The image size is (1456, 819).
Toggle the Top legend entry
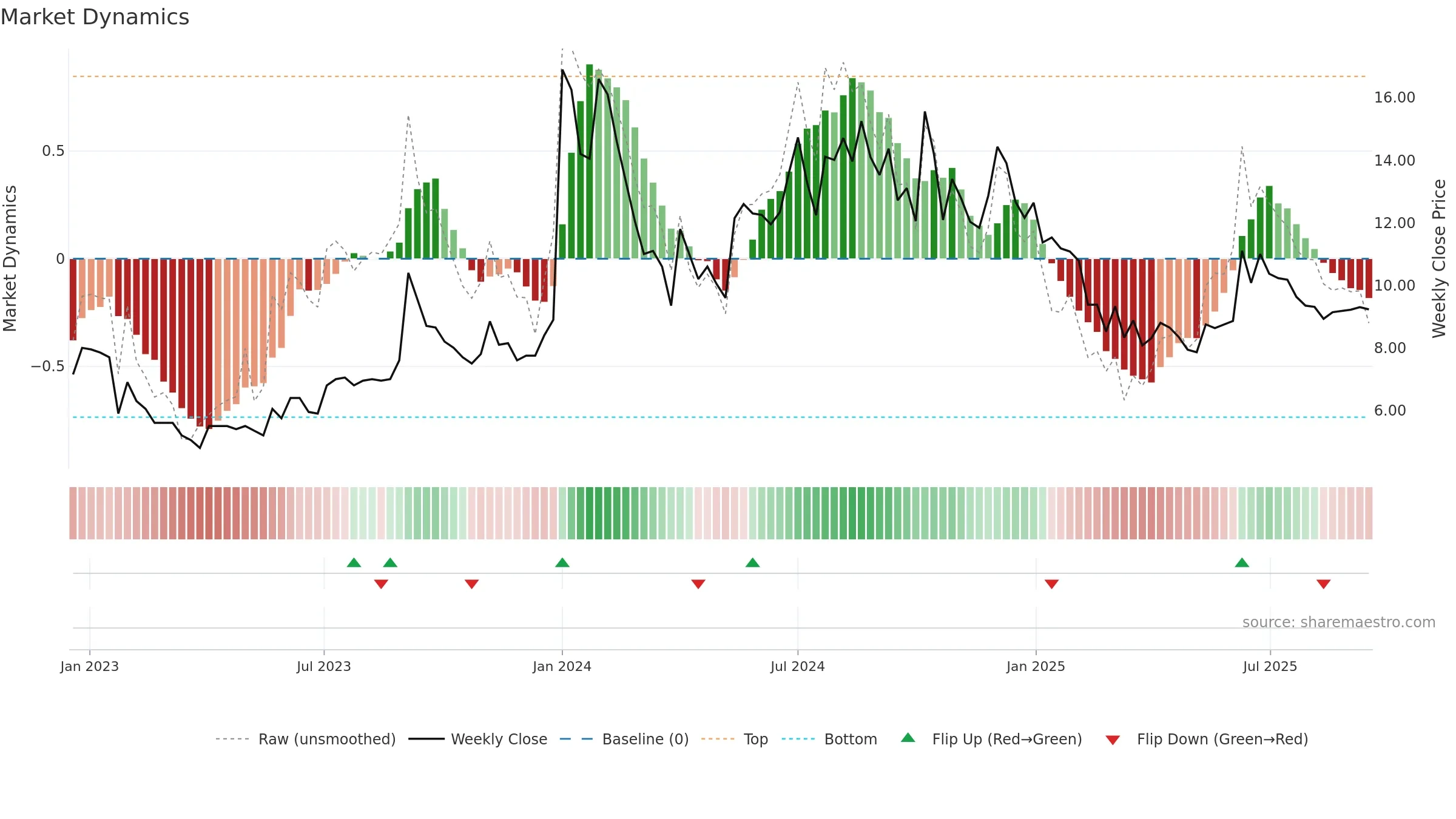tap(735, 739)
